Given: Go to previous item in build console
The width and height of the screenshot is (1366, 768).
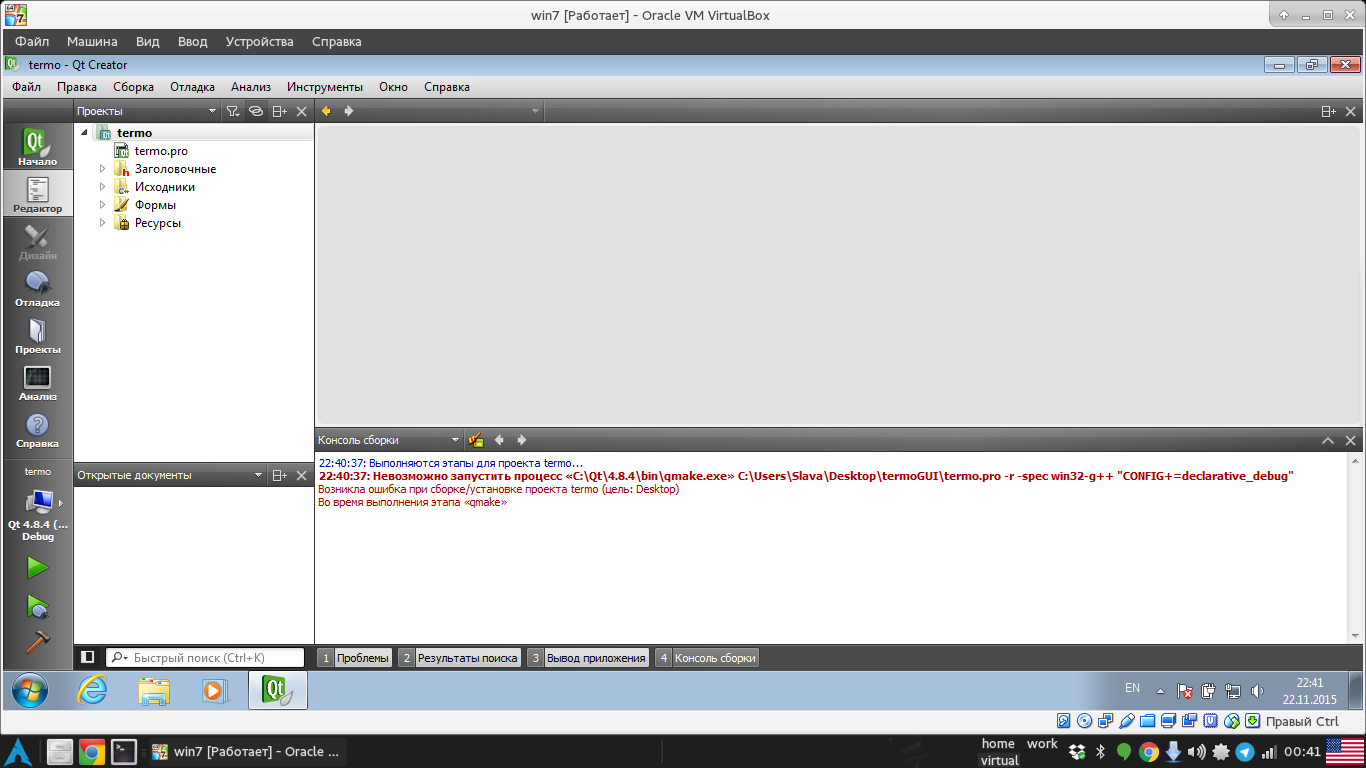Looking at the screenshot, I should click(x=499, y=440).
